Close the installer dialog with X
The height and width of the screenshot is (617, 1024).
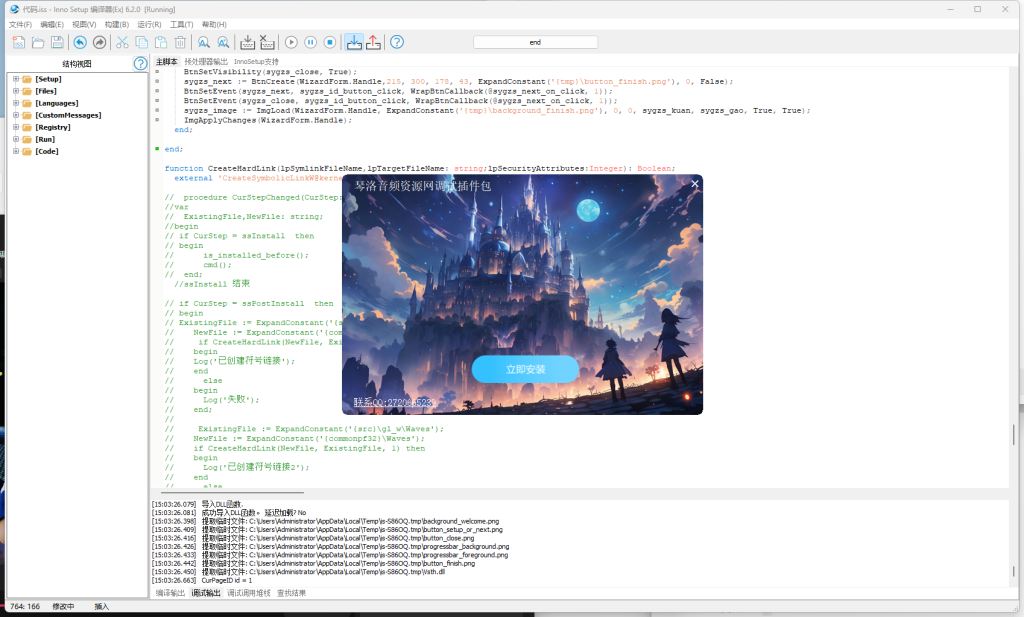click(695, 184)
